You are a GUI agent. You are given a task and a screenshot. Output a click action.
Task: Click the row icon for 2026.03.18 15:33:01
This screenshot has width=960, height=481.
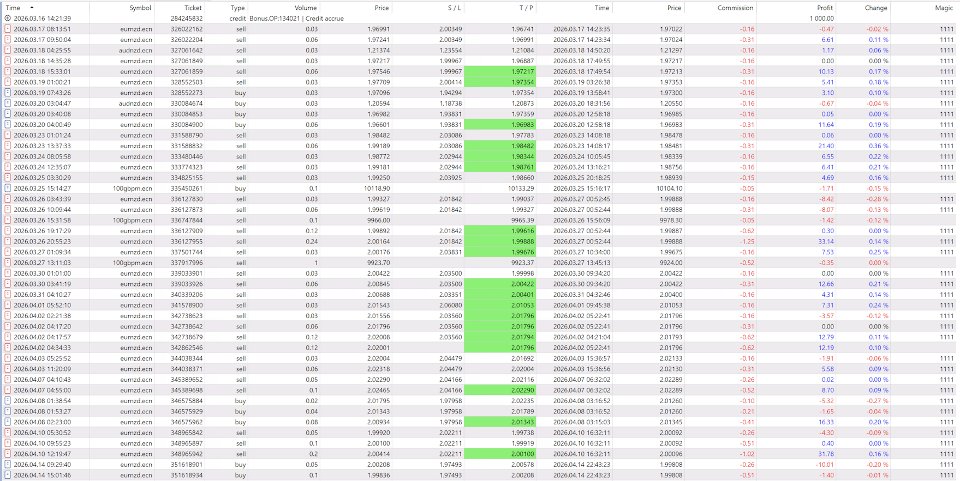7,70
